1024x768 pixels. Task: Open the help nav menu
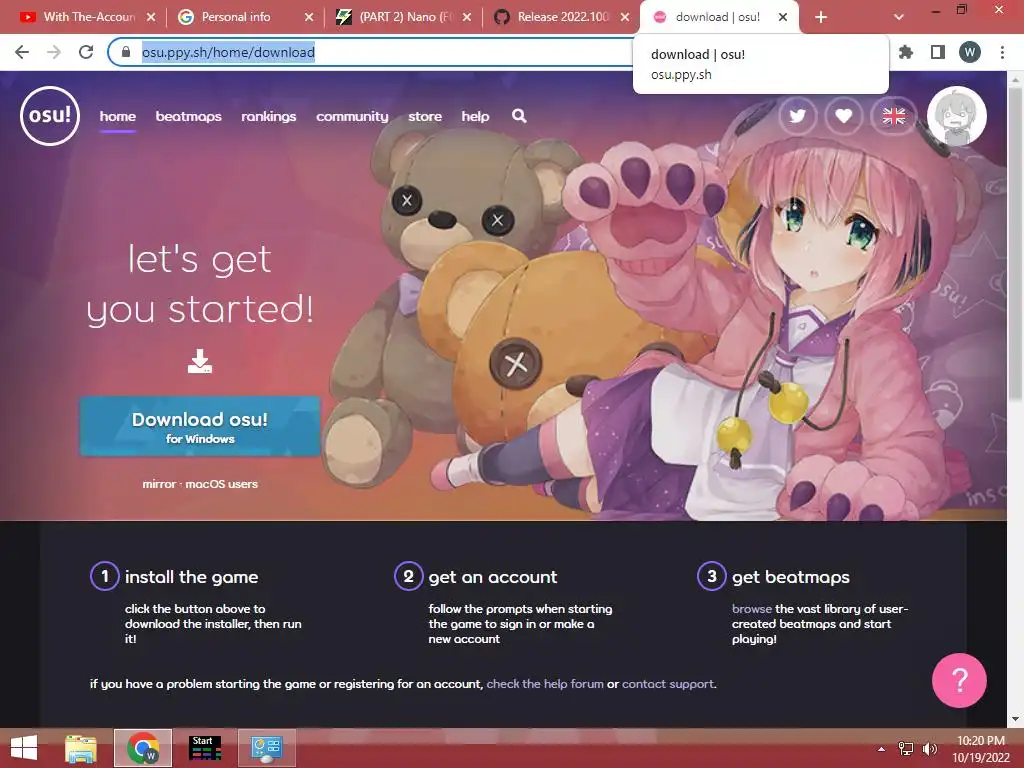click(x=475, y=116)
